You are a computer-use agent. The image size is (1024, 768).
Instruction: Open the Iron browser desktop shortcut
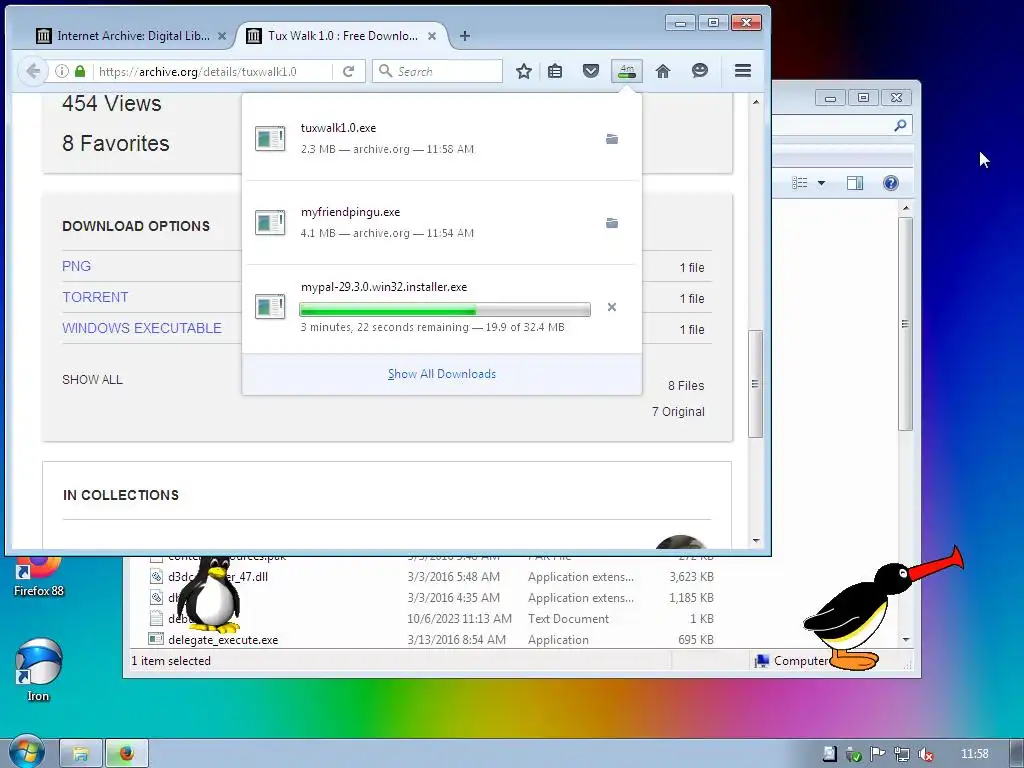(39, 669)
